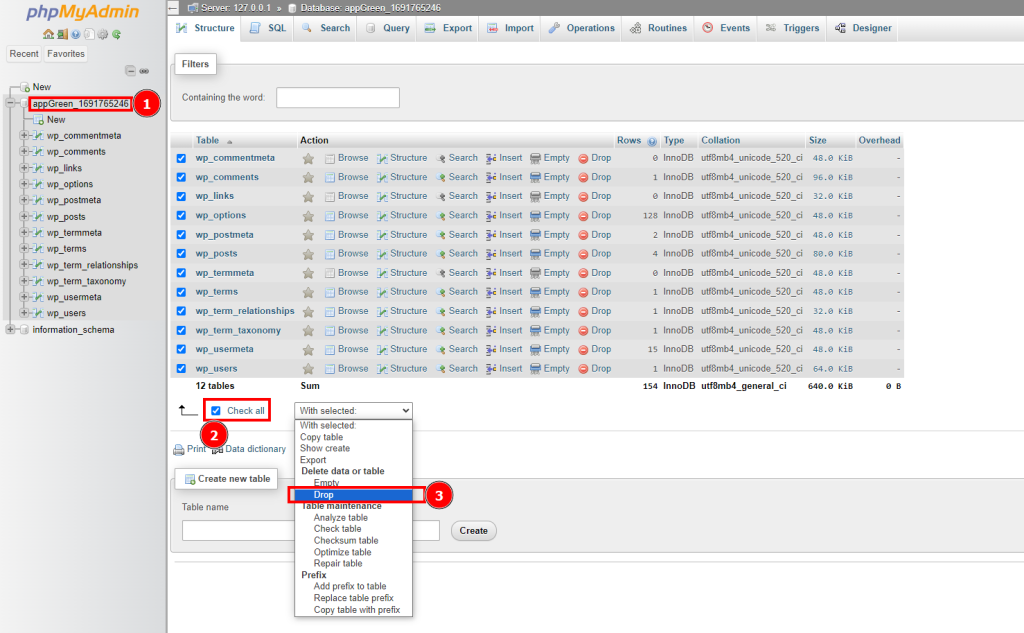Collapse all navigation tree icon
The image size is (1024, 633).
[131, 71]
